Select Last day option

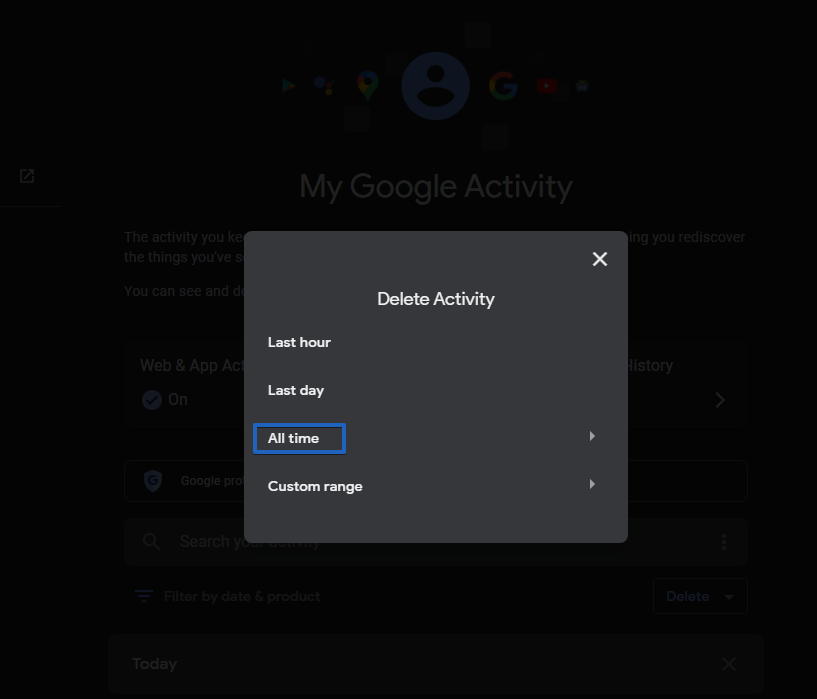[x=296, y=390]
